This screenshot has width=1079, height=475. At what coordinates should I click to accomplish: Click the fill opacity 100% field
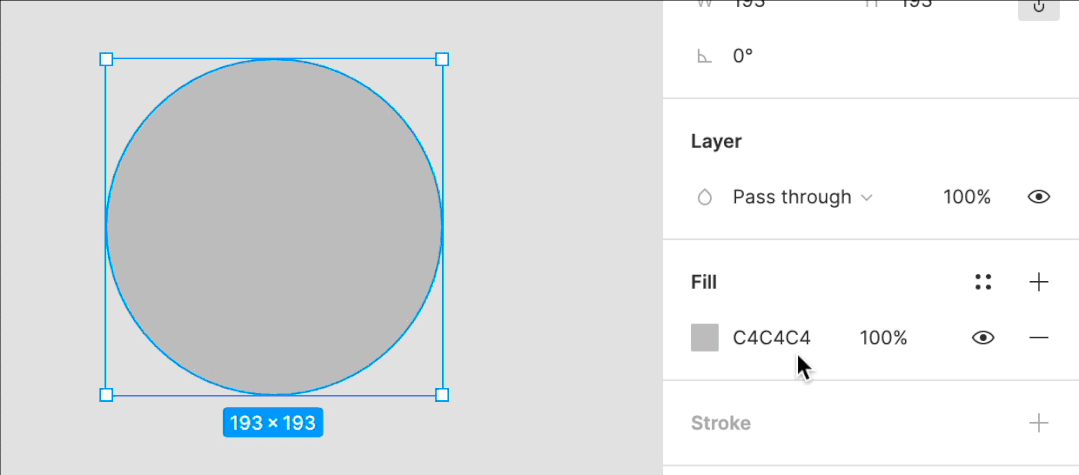click(883, 338)
